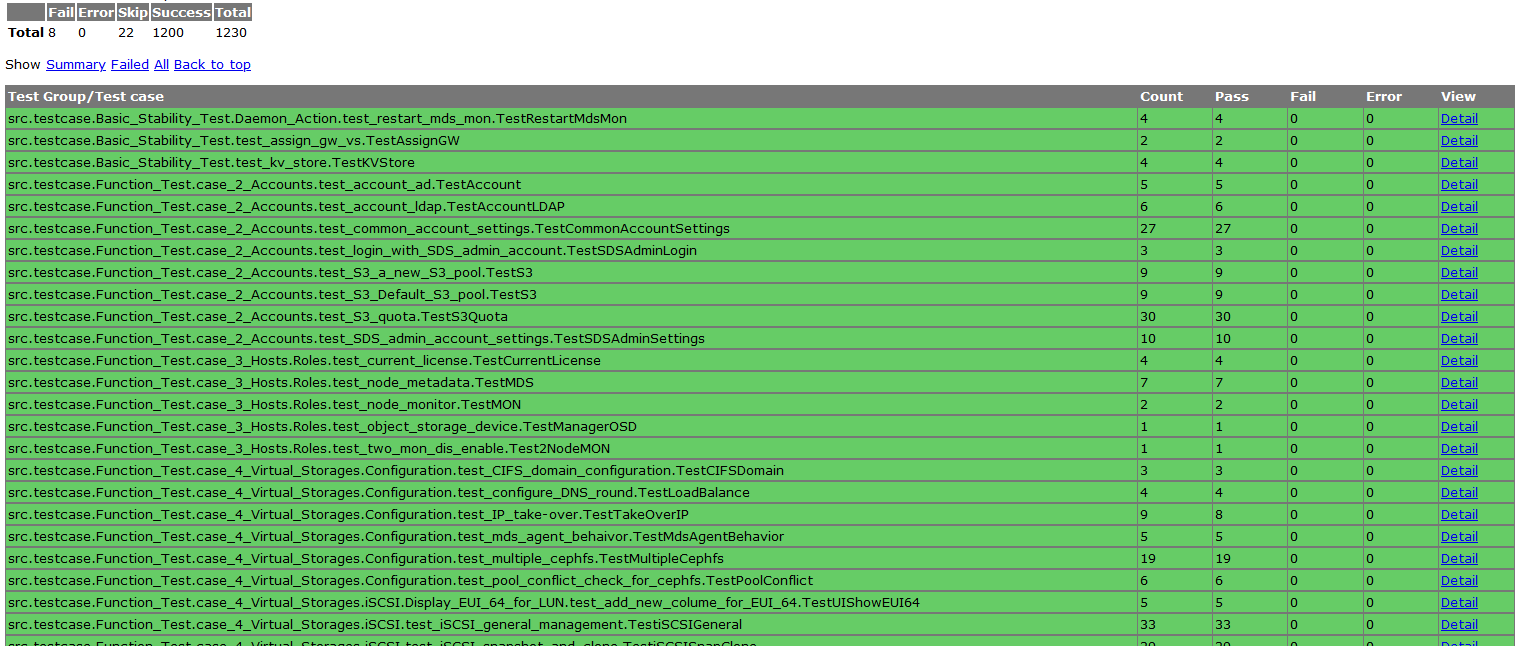Viewport: 1515px width, 646px height.
Task: Show only Failed tests
Action: [x=129, y=64]
